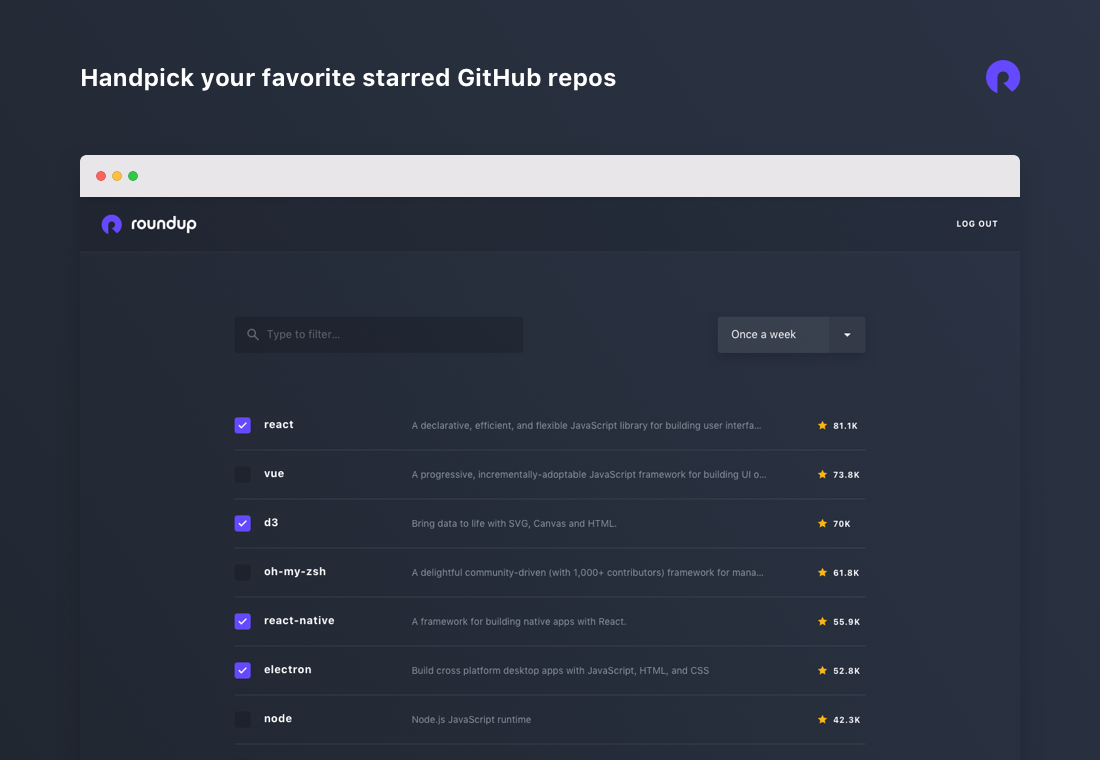This screenshot has height=760, width=1100.
Task: Click the 'Handpick your favorite starred GitHub repos' headline
Action: coord(348,78)
